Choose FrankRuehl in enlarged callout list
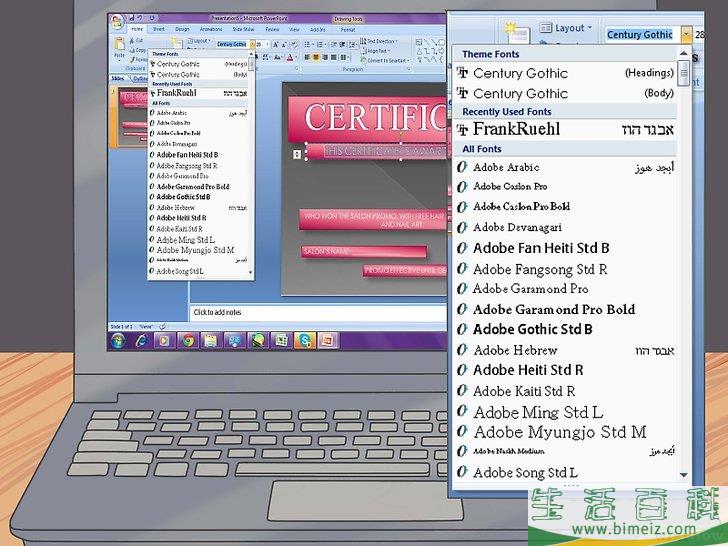728x546 pixels. [565, 129]
